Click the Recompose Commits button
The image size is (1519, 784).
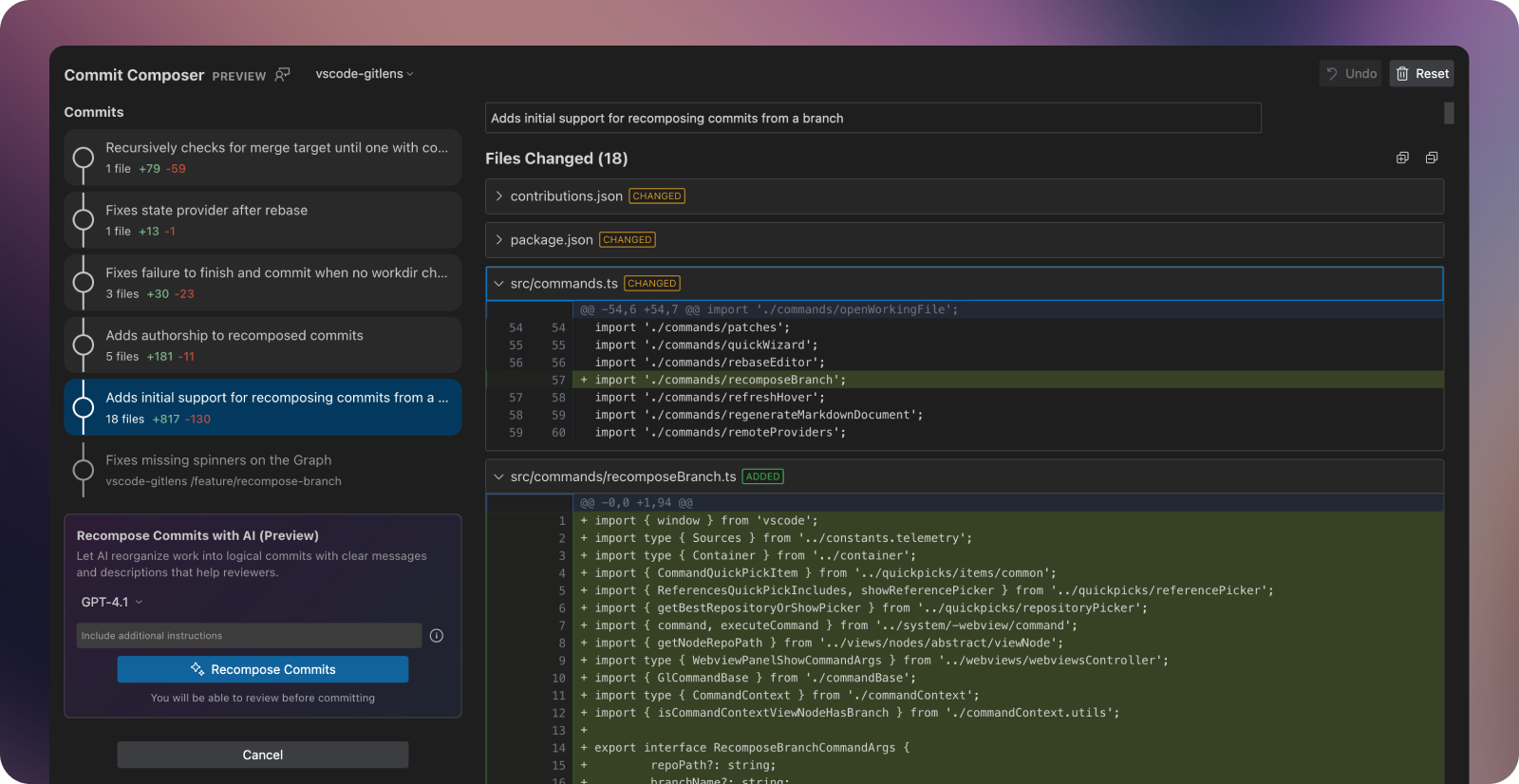(263, 669)
